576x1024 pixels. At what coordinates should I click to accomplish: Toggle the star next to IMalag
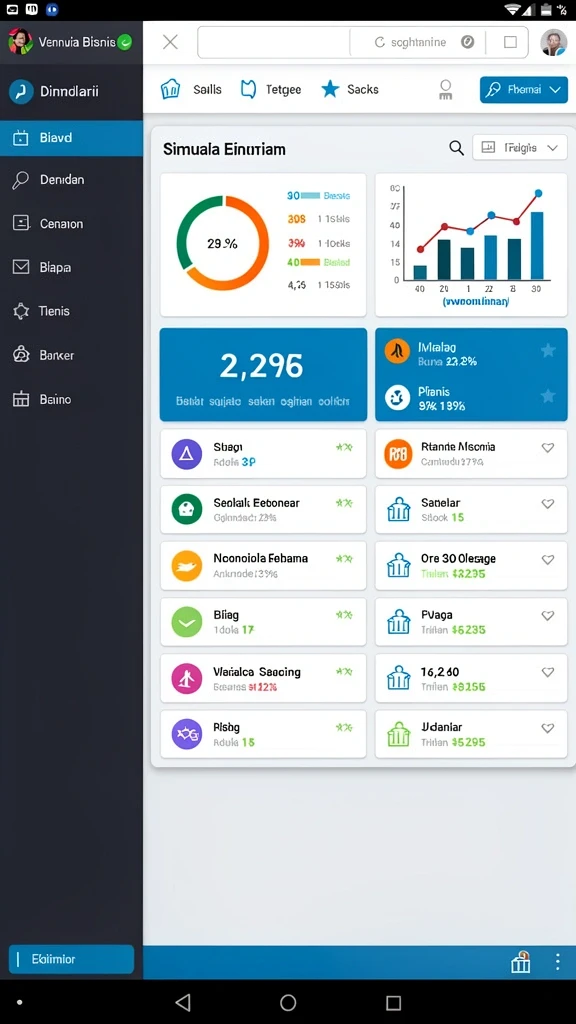pos(548,351)
